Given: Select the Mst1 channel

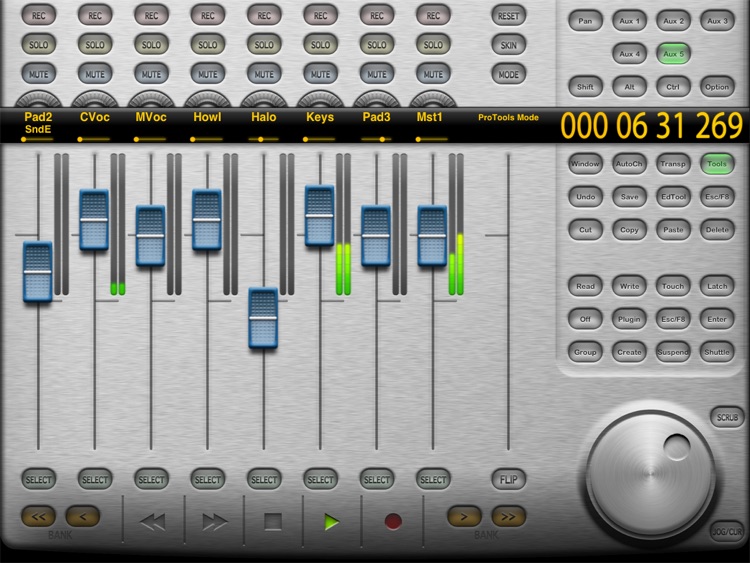Looking at the screenshot, I should click(433, 479).
